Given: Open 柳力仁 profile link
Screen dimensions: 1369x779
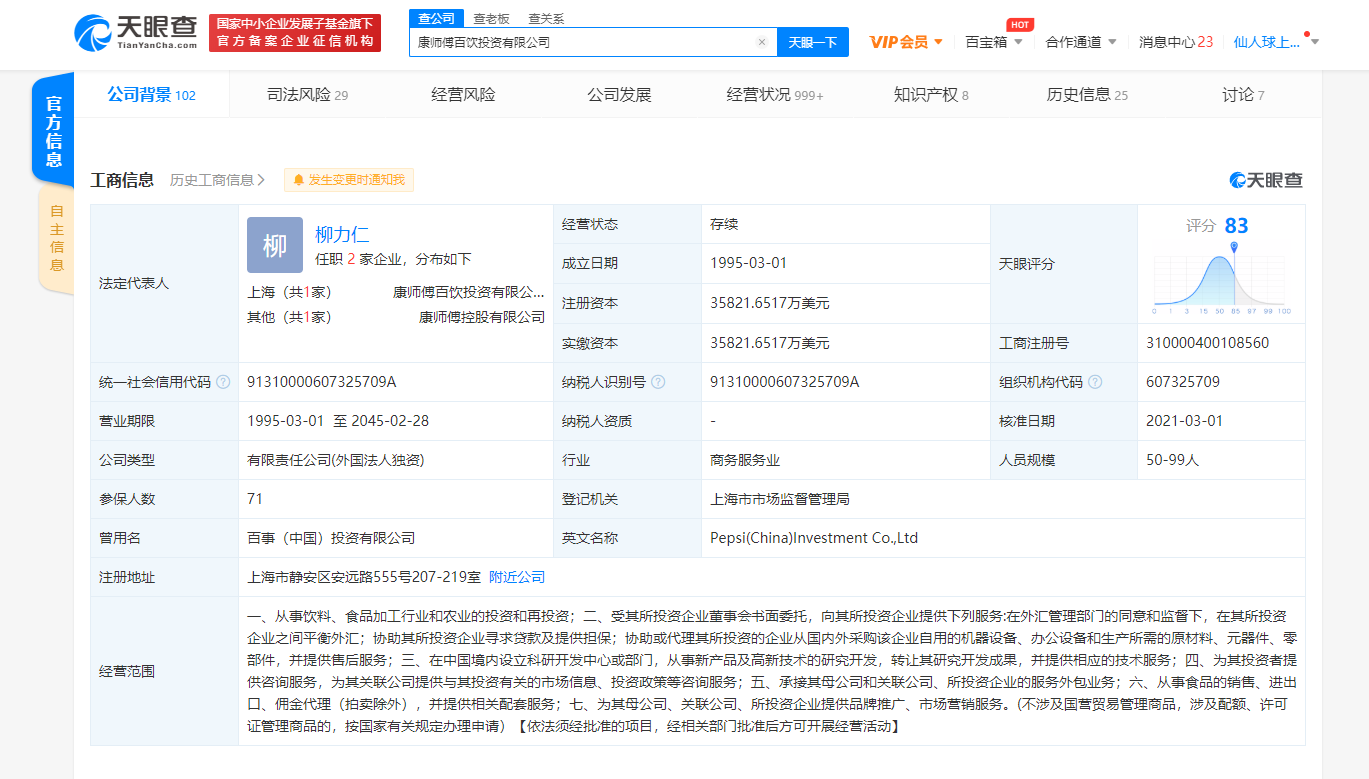Looking at the screenshot, I should tap(342, 235).
